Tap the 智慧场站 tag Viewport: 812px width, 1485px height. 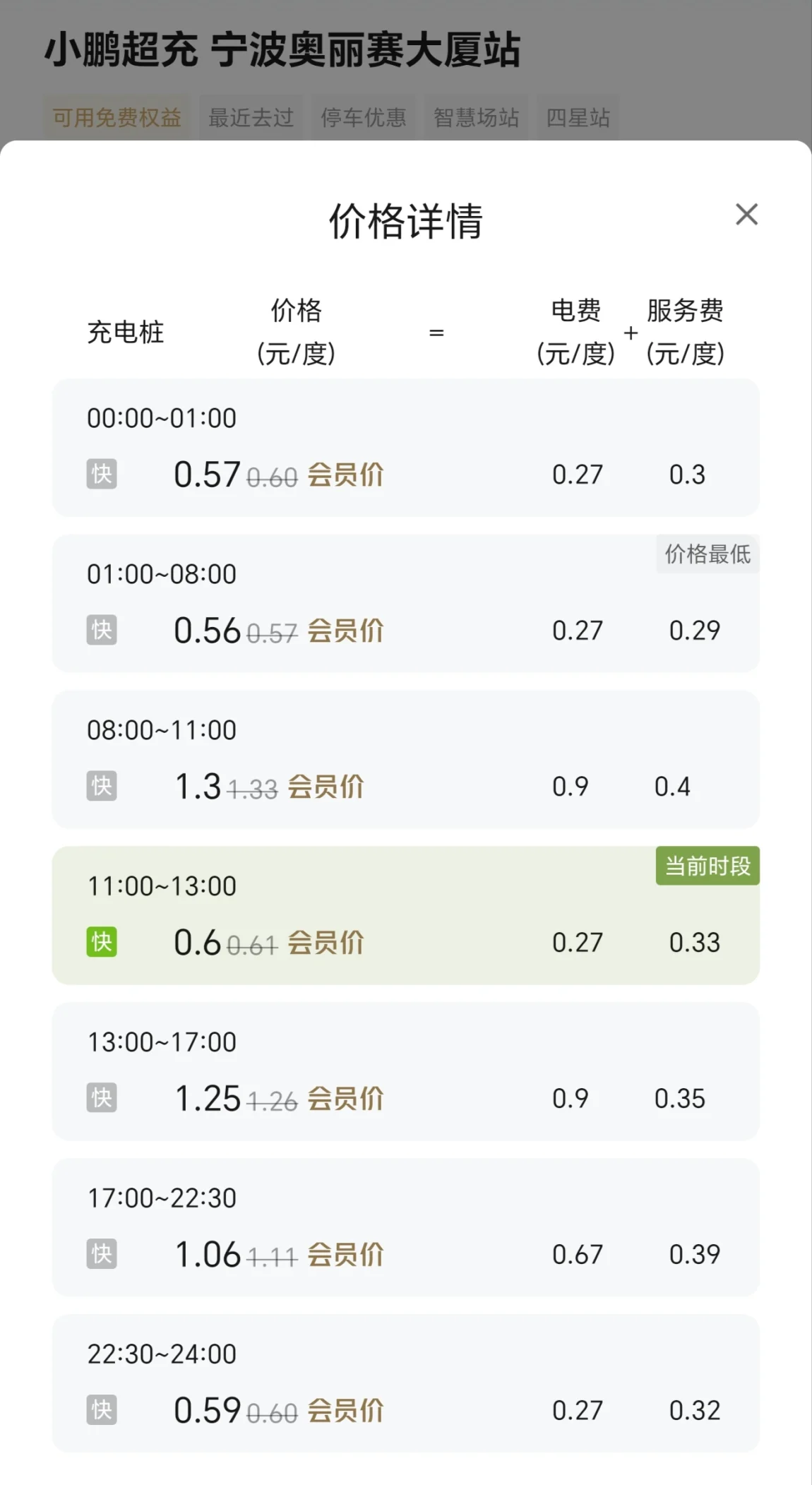(x=477, y=117)
